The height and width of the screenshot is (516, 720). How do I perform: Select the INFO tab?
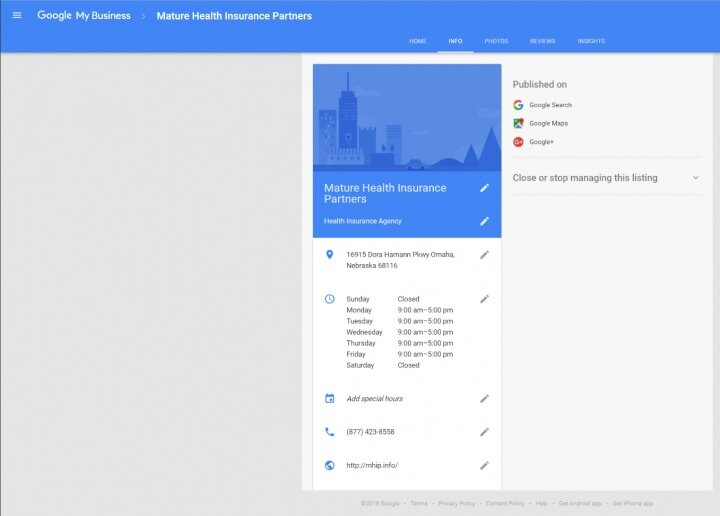[455, 41]
